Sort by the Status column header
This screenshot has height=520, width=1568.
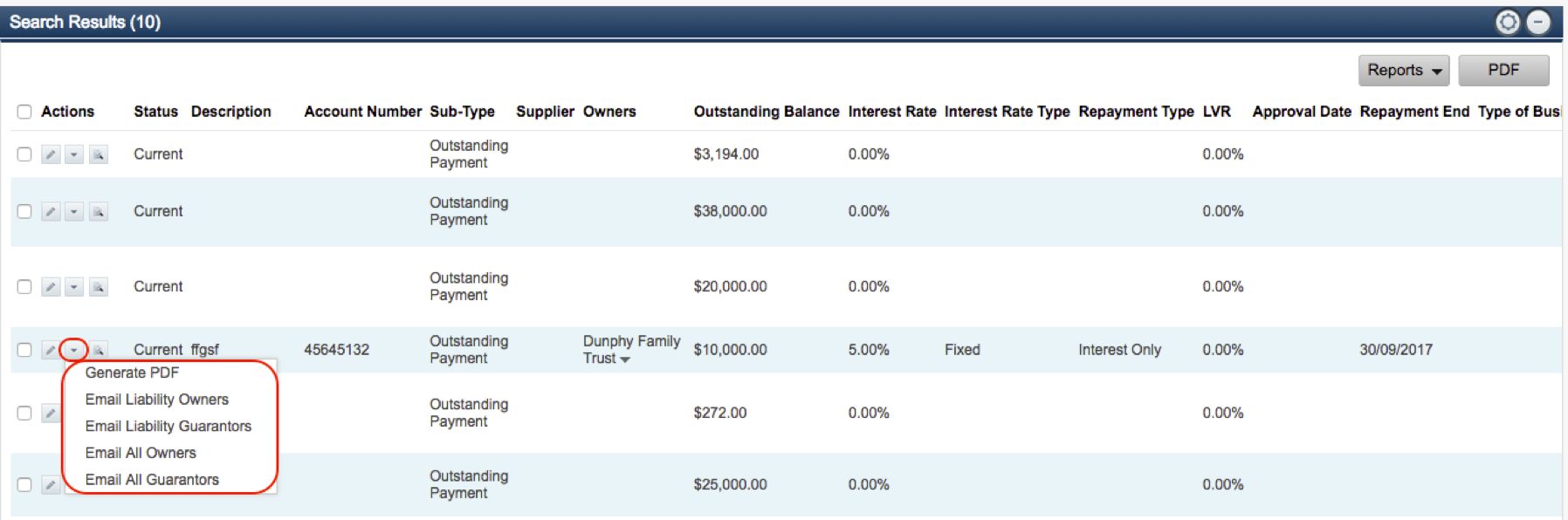[155, 112]
